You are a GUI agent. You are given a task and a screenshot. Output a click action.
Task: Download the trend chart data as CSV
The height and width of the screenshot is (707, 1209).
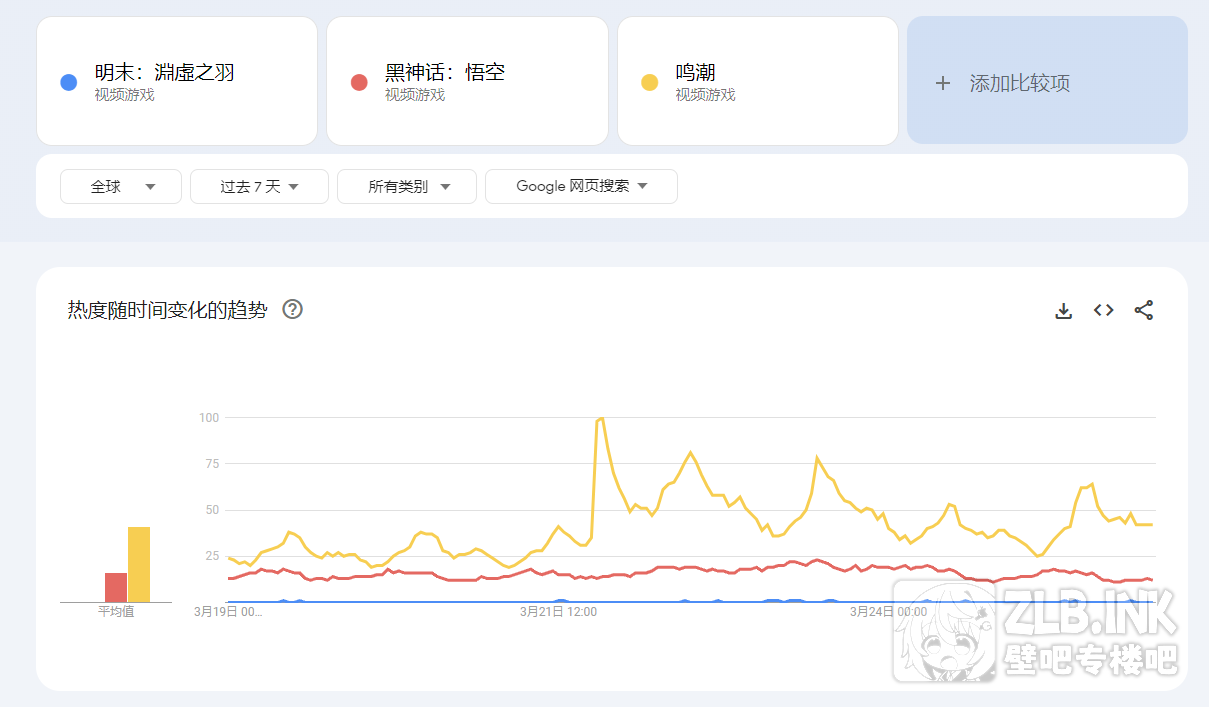(x=1063, y=311)
